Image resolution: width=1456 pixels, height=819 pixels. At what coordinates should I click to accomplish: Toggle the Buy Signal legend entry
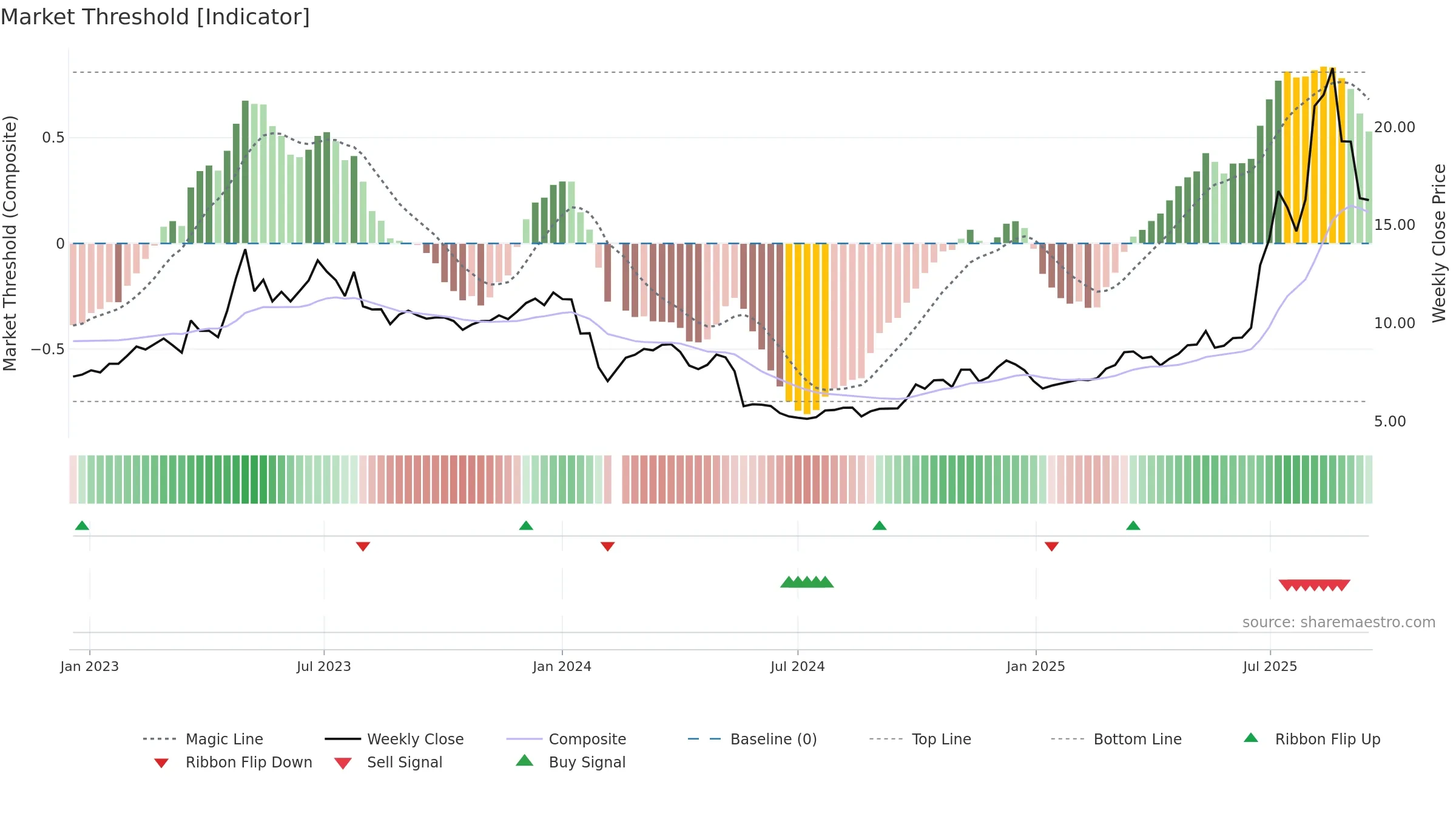570,762
